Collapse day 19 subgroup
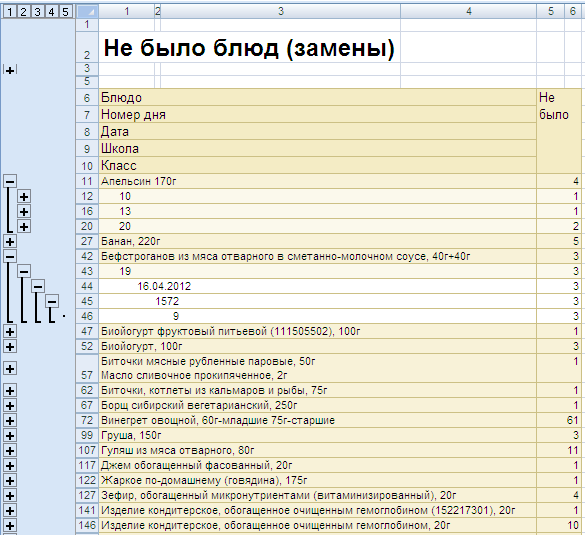Screen dimensions: 585x535 tap(24, 272)
